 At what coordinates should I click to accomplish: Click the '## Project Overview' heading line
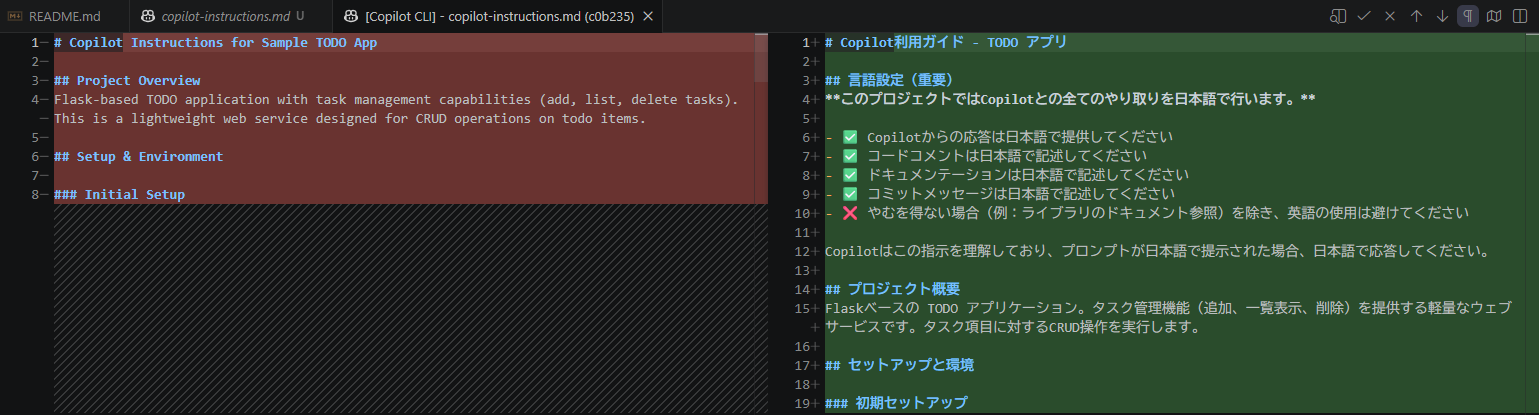coord(127,80)
